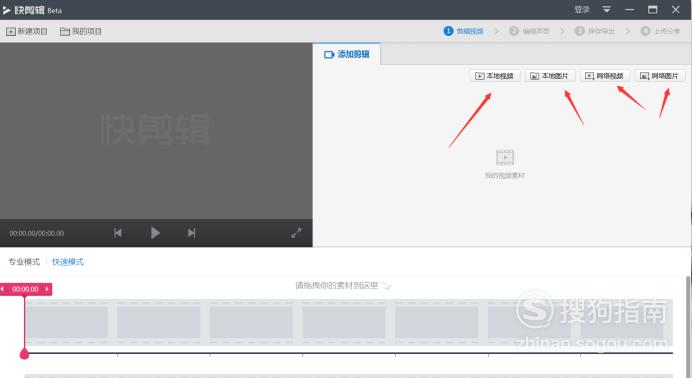Minimize the 快剪辑 window

tap(630, 10)
